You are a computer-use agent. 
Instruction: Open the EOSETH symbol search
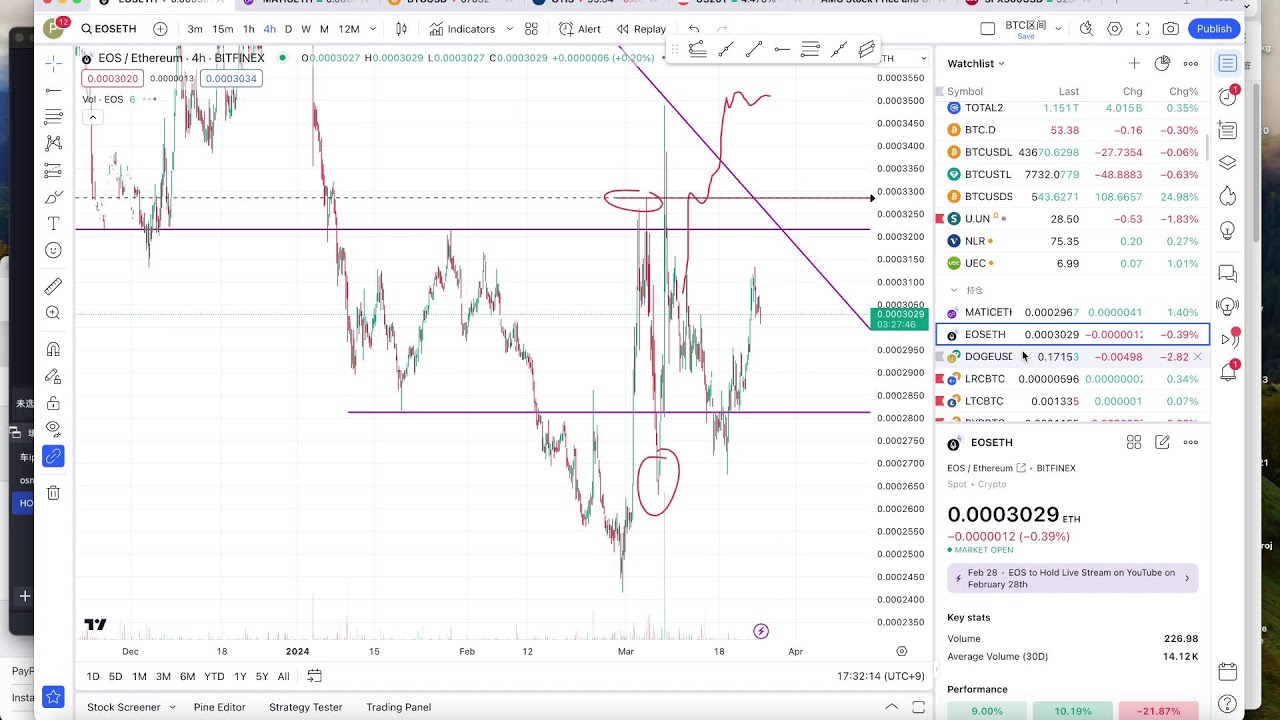click(x=109, y=29)
